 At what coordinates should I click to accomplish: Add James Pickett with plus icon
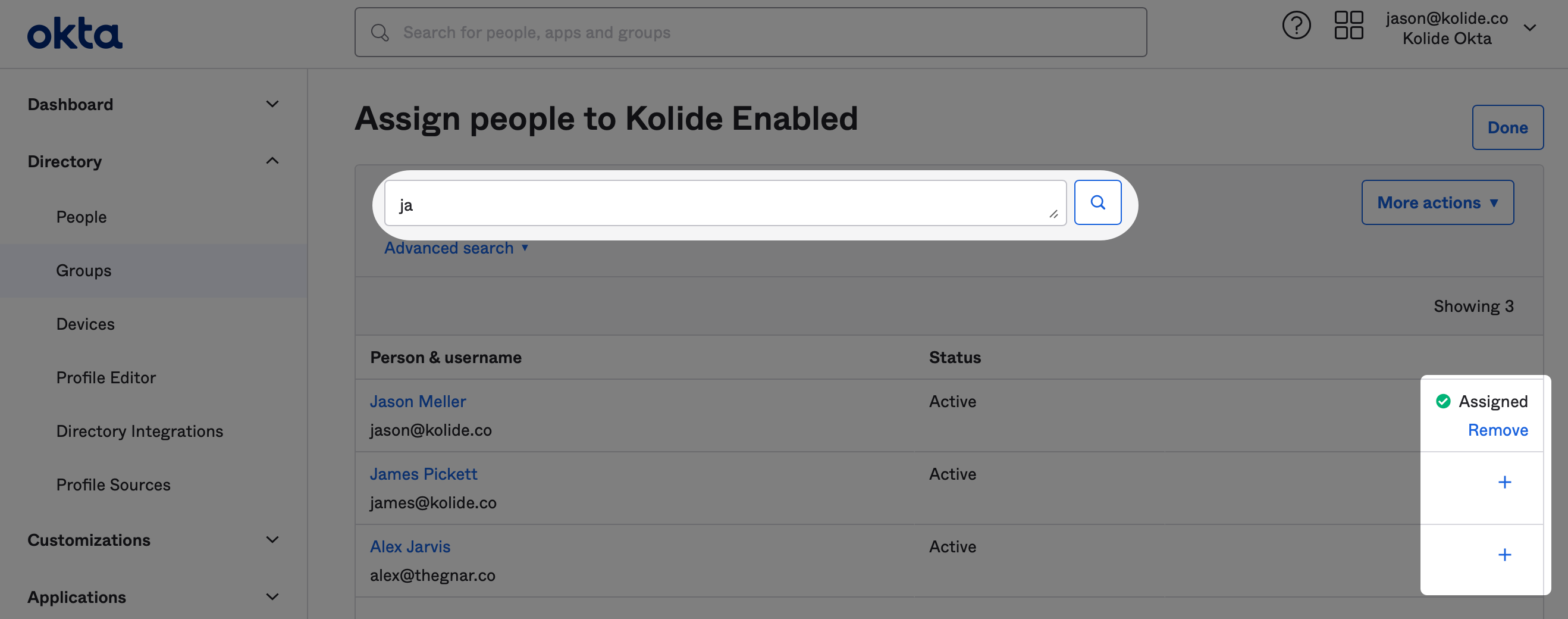click(x=1504, y=483)
